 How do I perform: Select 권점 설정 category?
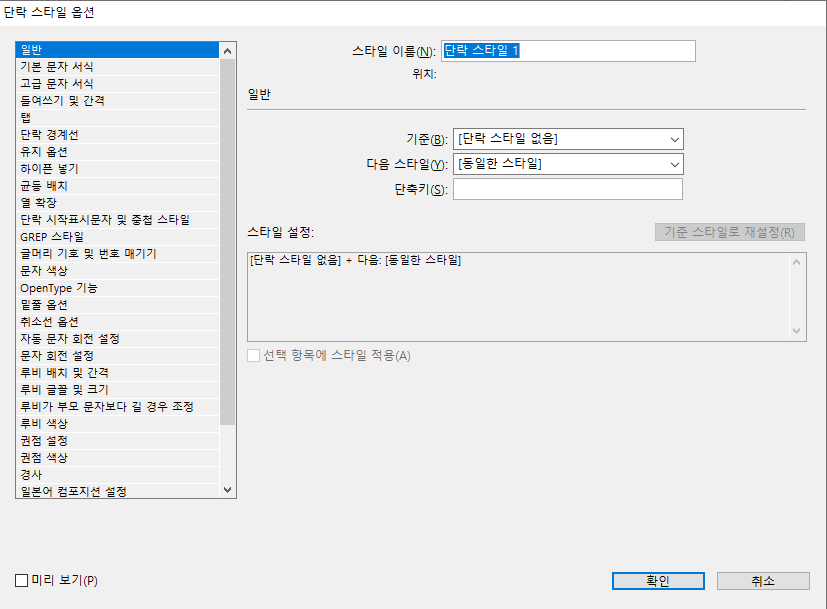[117, 441]
